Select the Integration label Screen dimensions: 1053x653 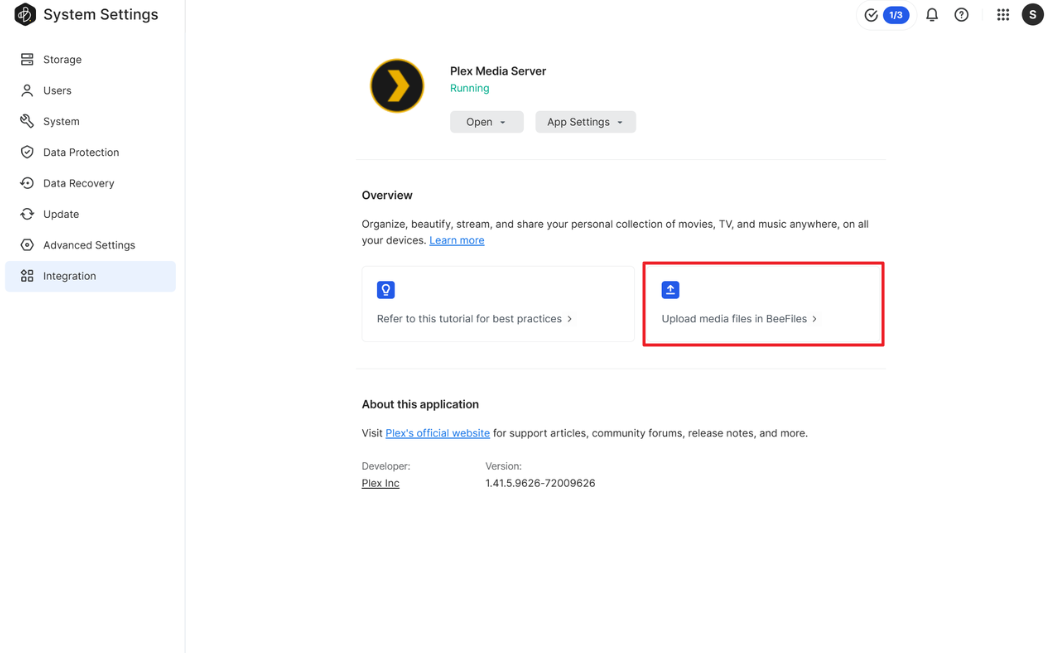click(70, 276)
